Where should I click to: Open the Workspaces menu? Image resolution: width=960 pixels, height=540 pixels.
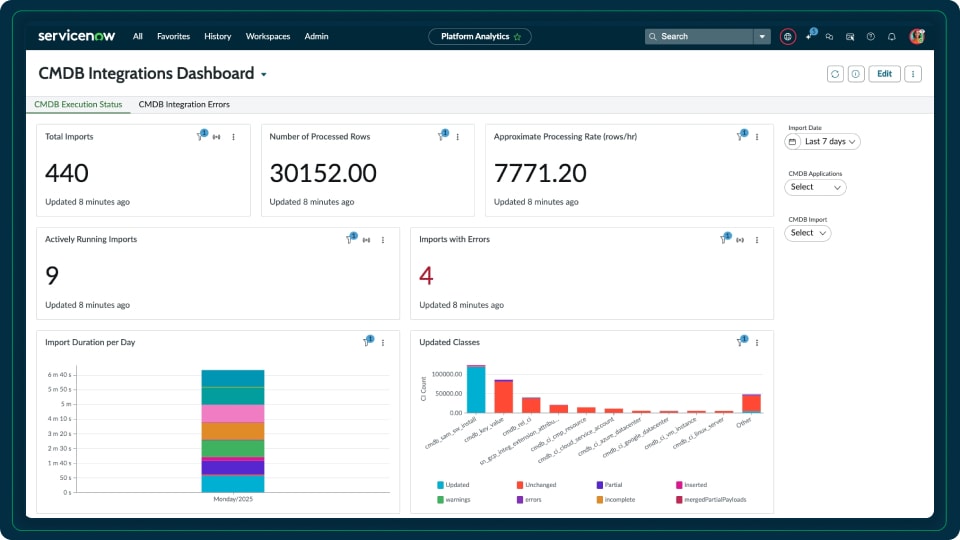point(267,37)
